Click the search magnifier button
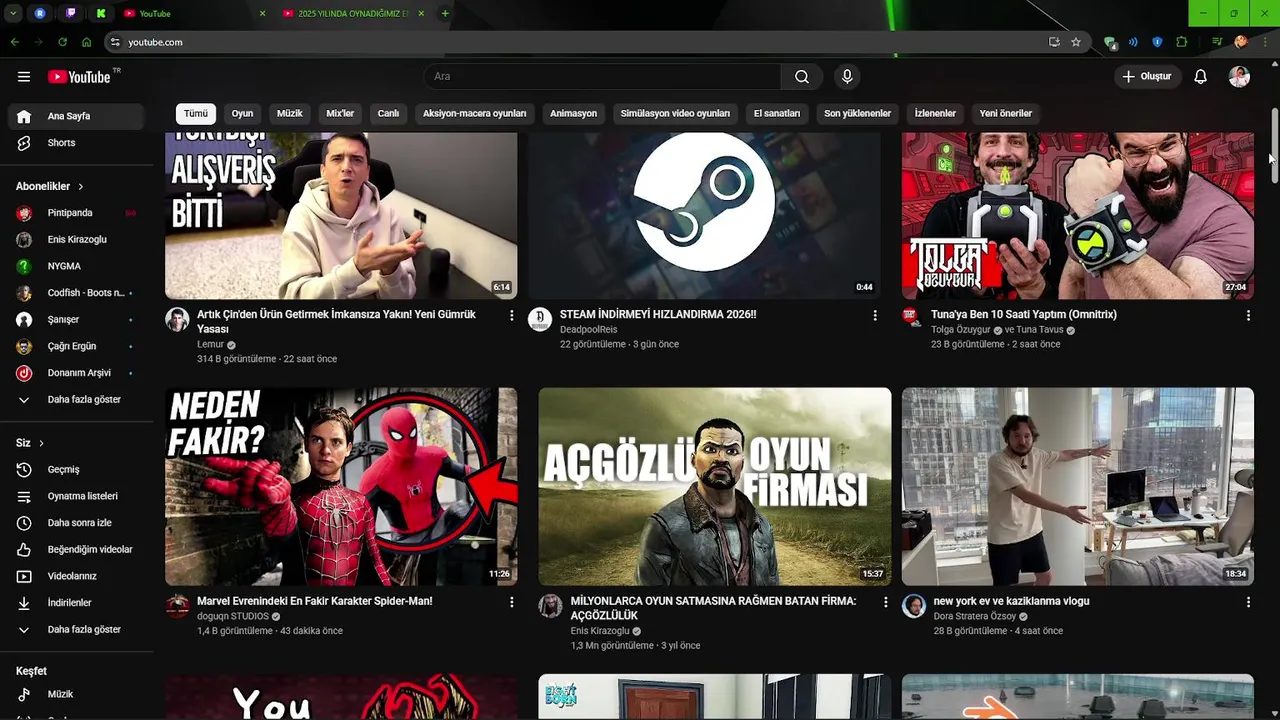The width and height of the screenshot is (1280, 720). pos(802,77)
